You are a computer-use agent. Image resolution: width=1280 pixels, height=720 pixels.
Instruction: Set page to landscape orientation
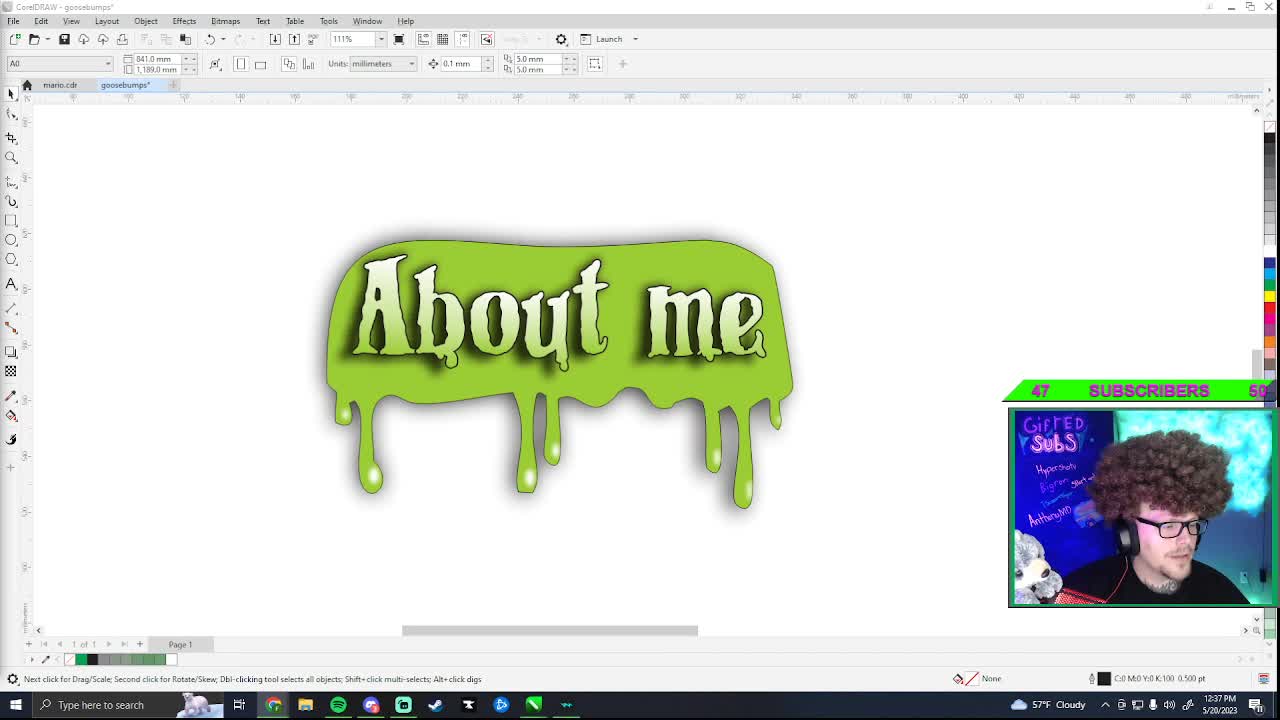pyautogui.click(x=260, y=64)
